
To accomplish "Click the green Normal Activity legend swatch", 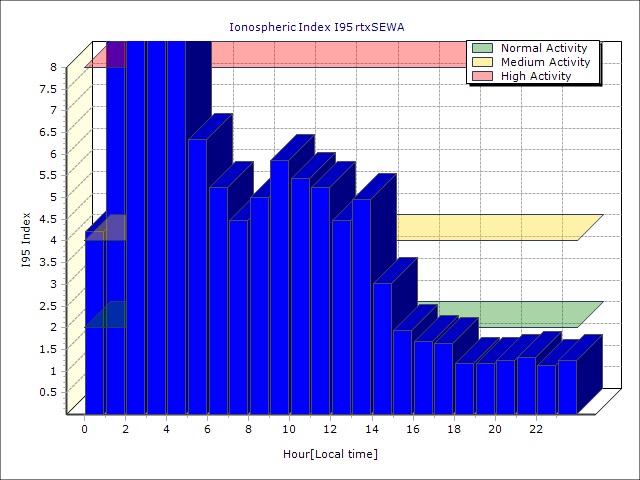I will pyautogui.click(x=482, y=48).
